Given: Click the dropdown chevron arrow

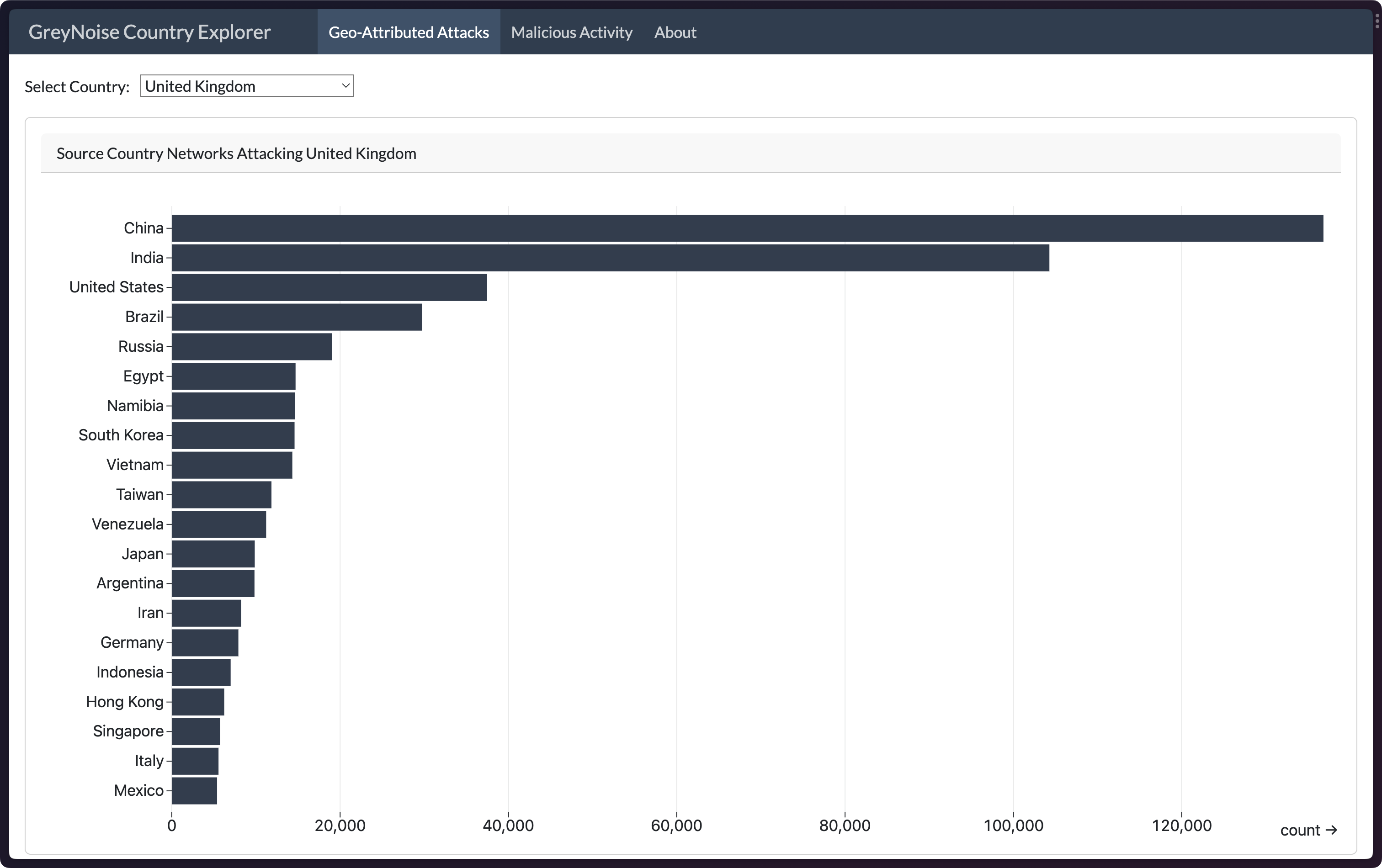Looking at the screenshot, I should click(345, 86).
